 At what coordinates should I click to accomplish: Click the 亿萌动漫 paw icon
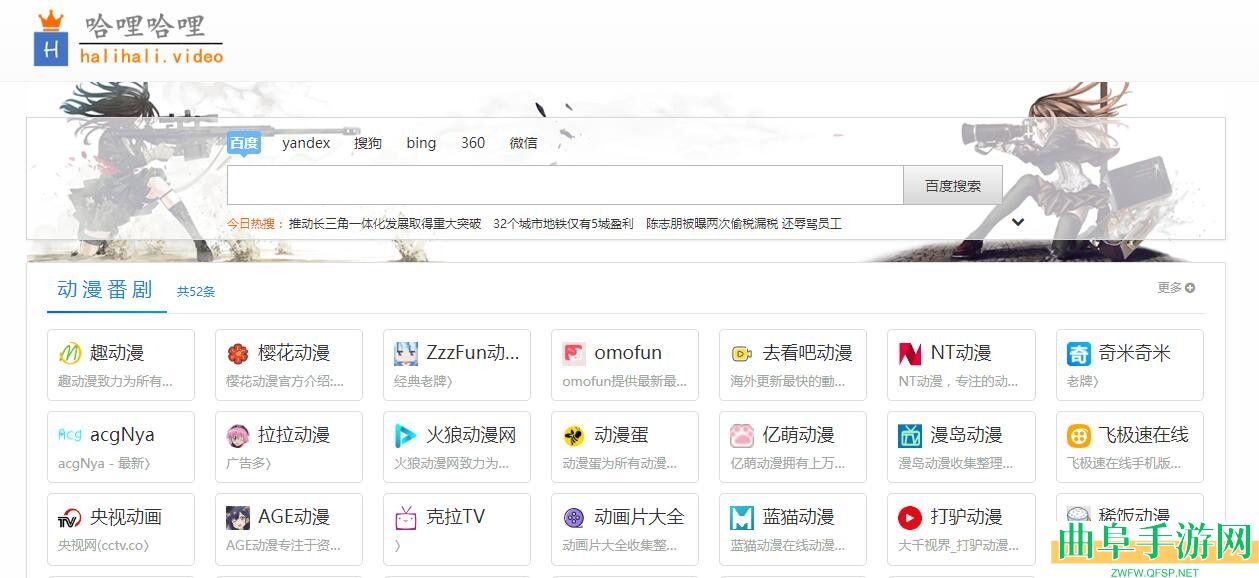tap(742, 435)
